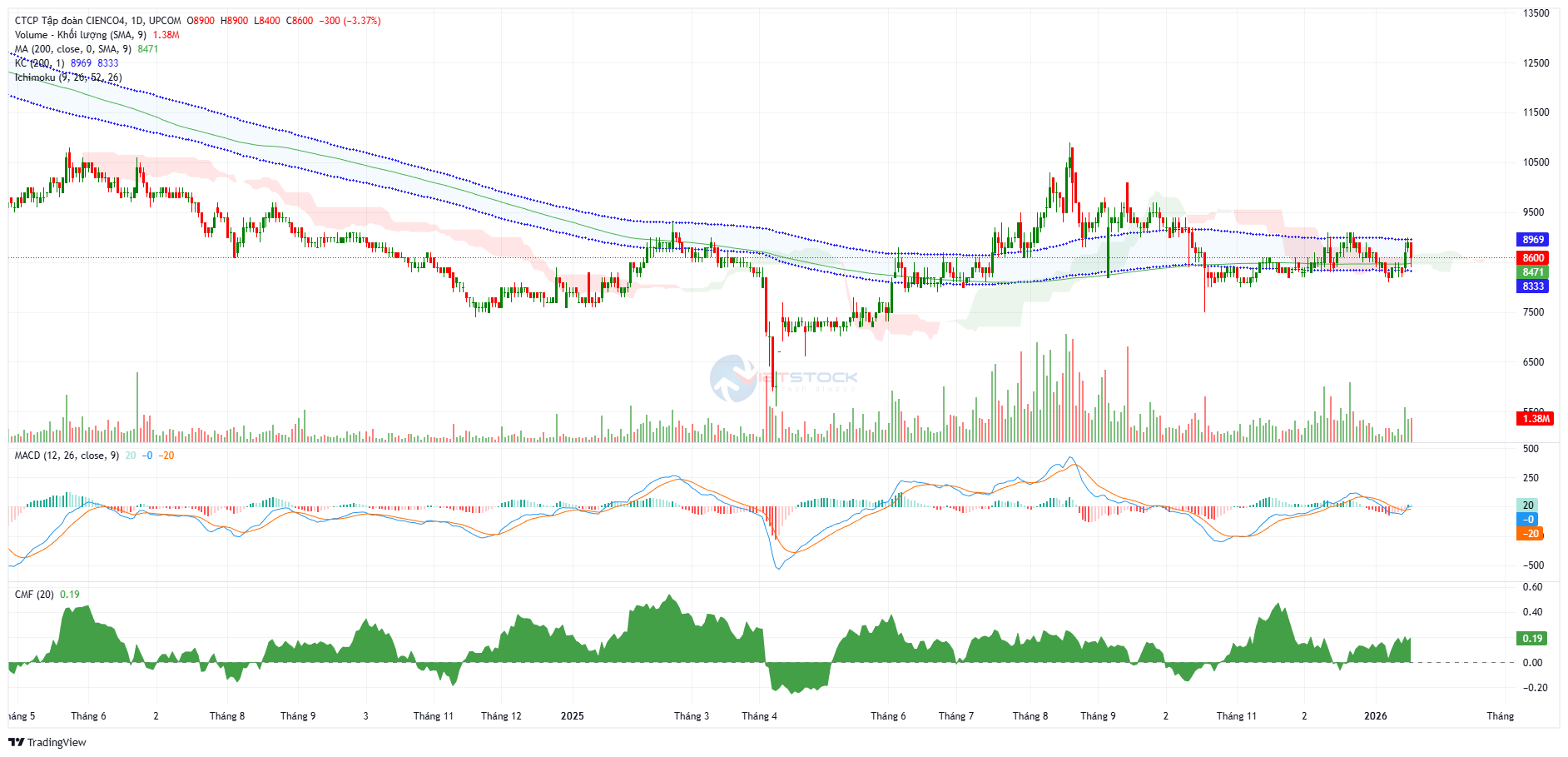Click the red 1.38M volume tag
The image size is (1568, 757).
pos(1536,419)
